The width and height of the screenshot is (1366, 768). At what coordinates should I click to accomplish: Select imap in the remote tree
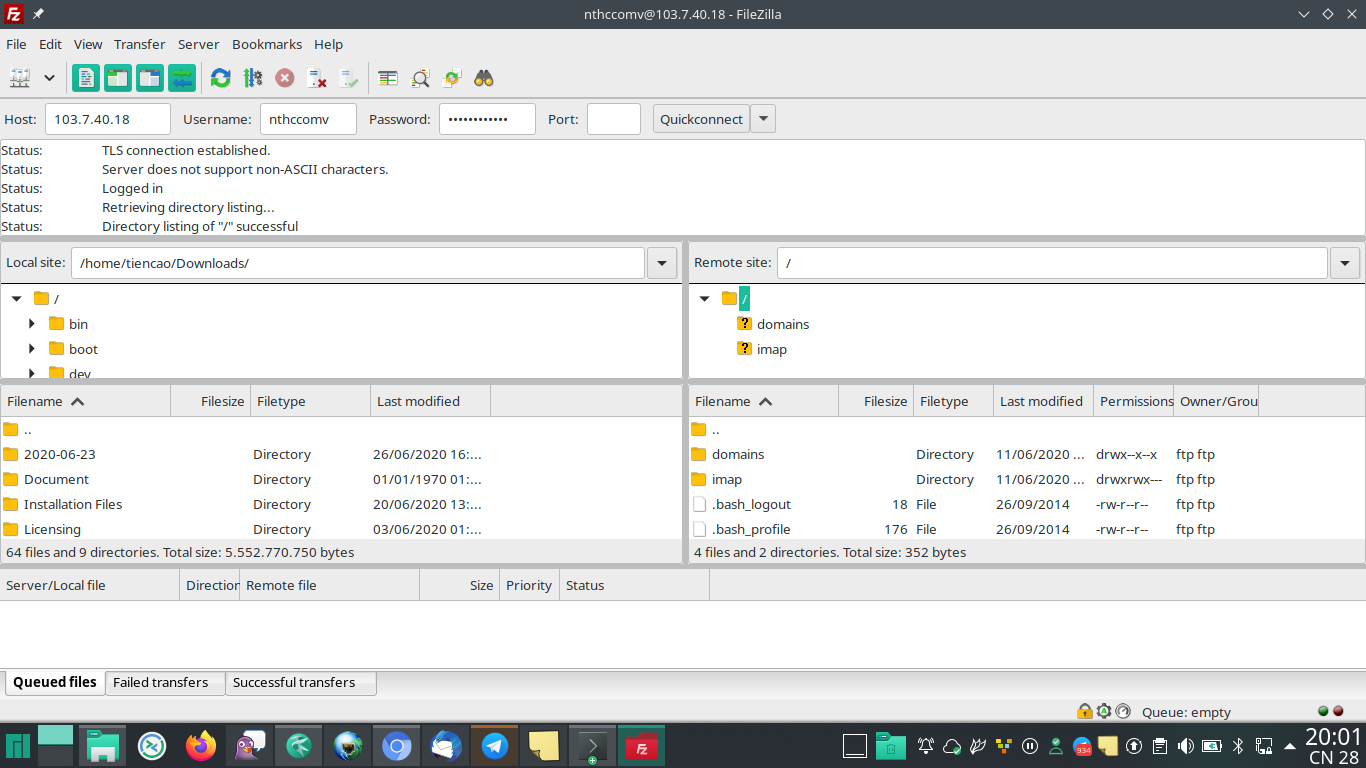tap(771, 349)
